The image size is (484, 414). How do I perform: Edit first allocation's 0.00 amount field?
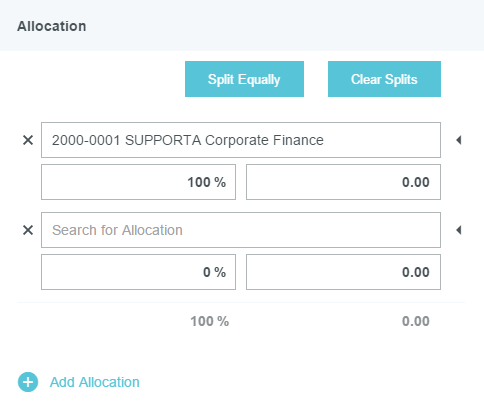(343, 182)
